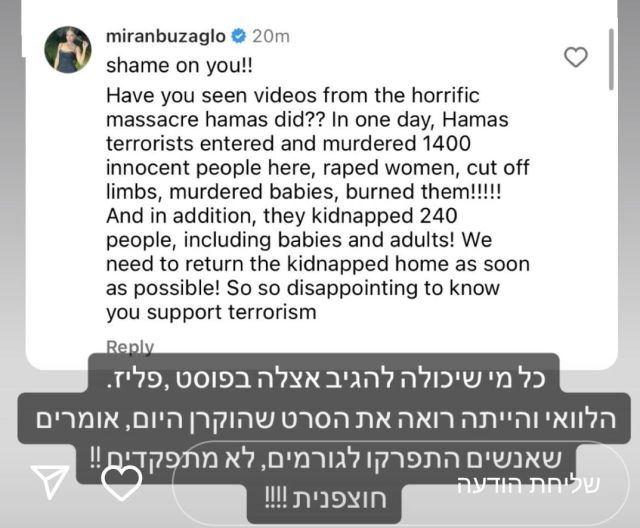
Task: Open miranbuzaglo's profile picture
Action: click(68, 50)
